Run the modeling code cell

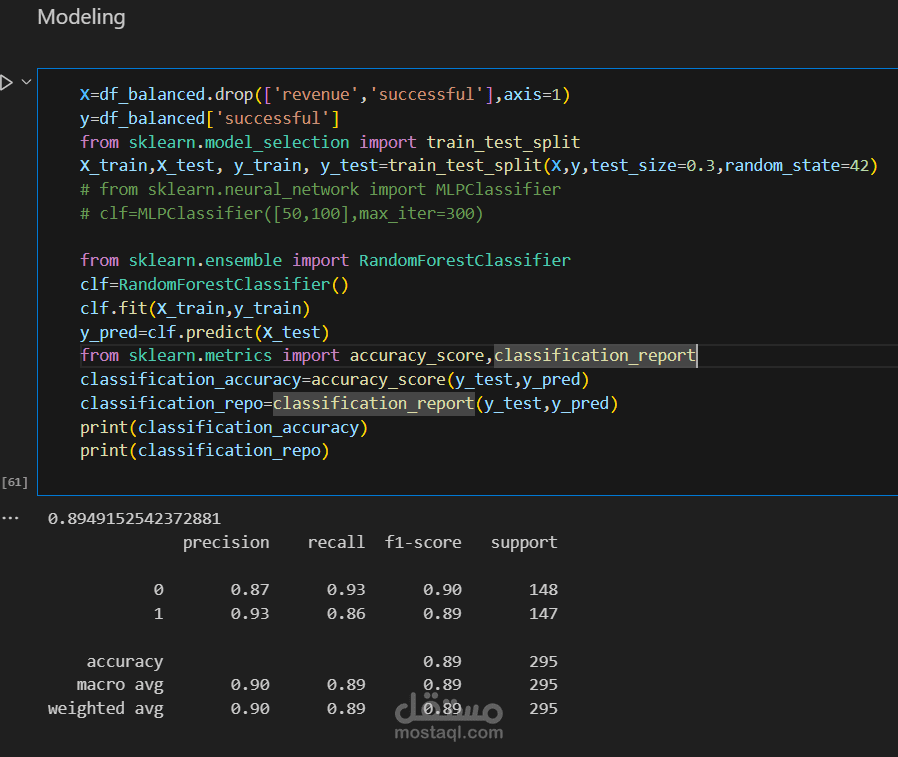(x=6, y=82)
